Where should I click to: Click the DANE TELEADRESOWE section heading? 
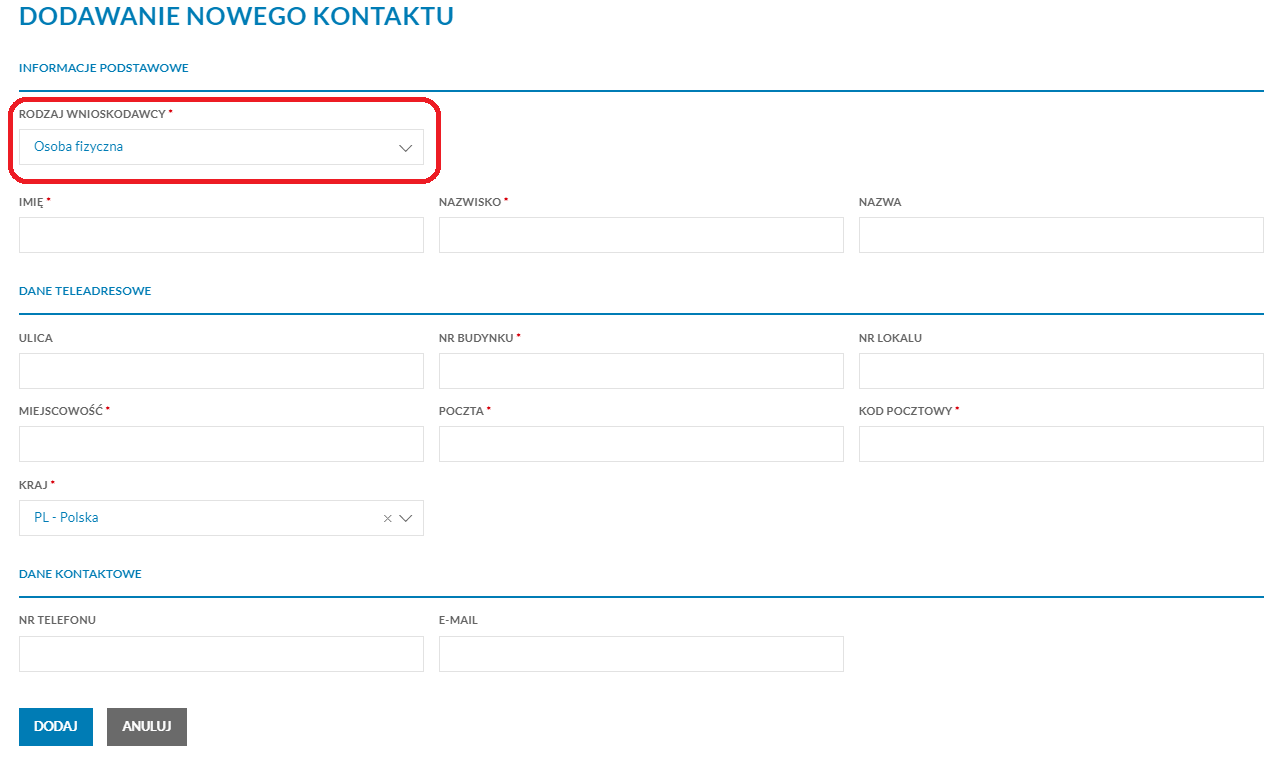click(85, 291)
